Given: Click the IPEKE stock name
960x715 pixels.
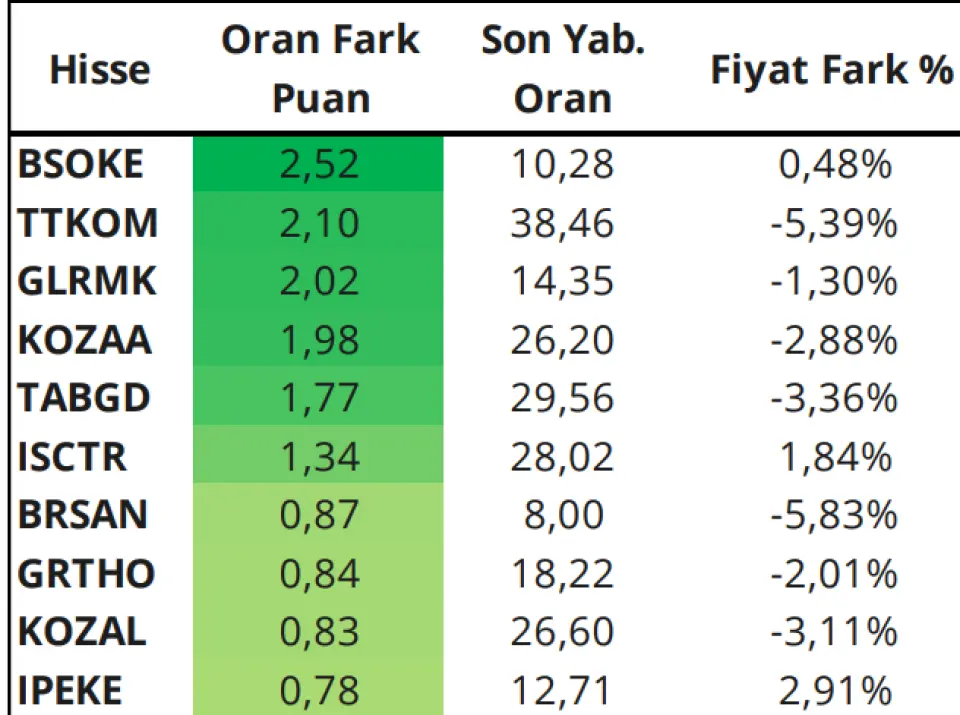Looking at the screenshot, I should tap(70, 691).
